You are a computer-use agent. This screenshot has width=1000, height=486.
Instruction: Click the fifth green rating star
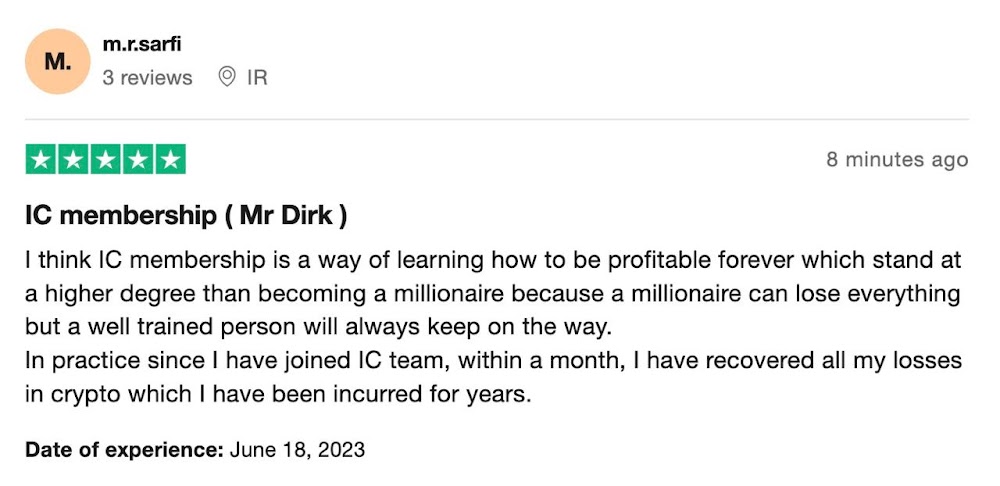tap(170, 160)
